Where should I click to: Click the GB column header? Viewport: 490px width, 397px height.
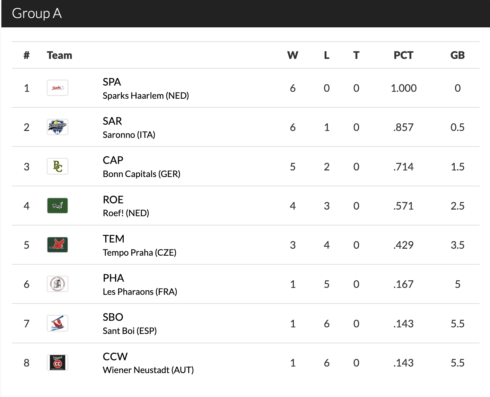click(457, 55)
